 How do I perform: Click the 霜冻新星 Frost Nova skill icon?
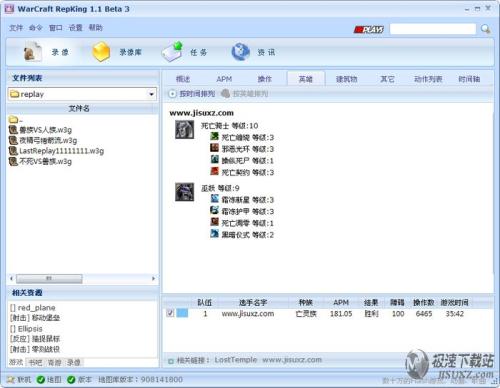pos(214,199)
